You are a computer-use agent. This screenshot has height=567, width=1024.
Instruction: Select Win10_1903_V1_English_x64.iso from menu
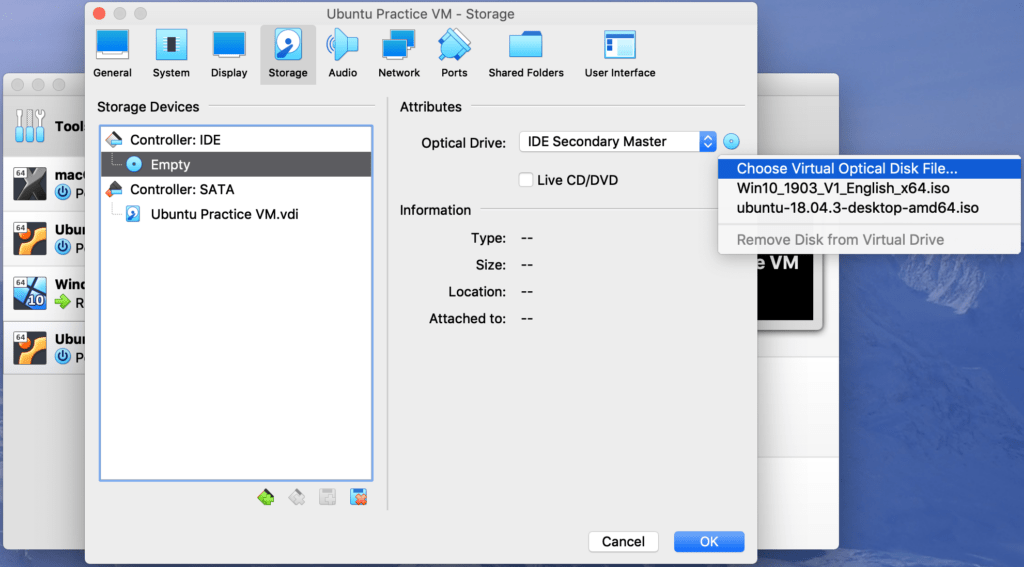(x=869, y=188)
